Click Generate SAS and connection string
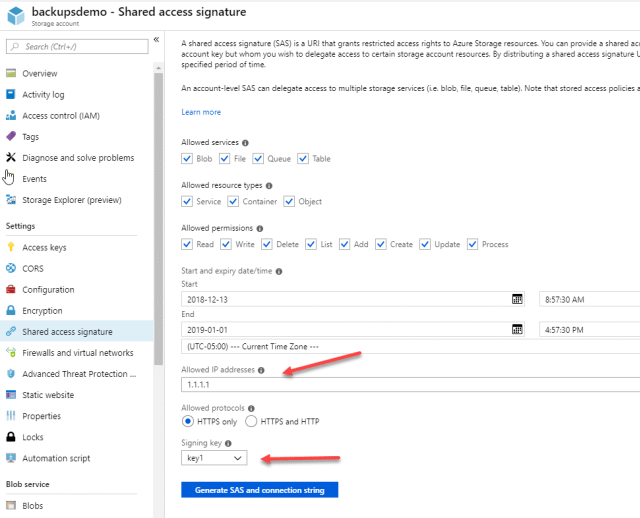Screen dimensions: 640x518 (259, 490)
